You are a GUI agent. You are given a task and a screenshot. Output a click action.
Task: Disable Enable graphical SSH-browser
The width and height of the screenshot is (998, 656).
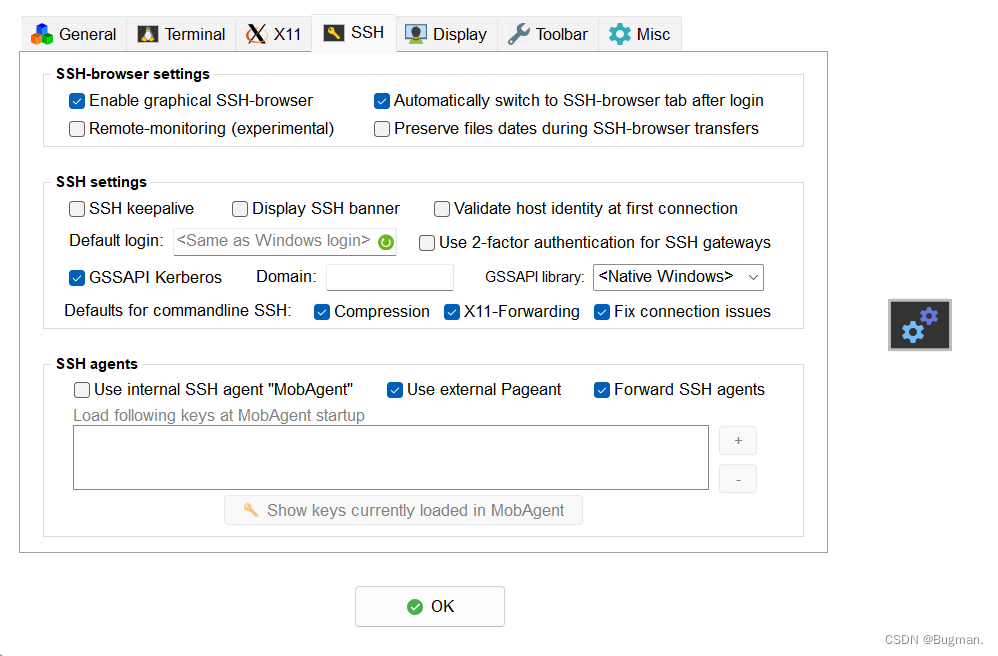coord(77,100)
